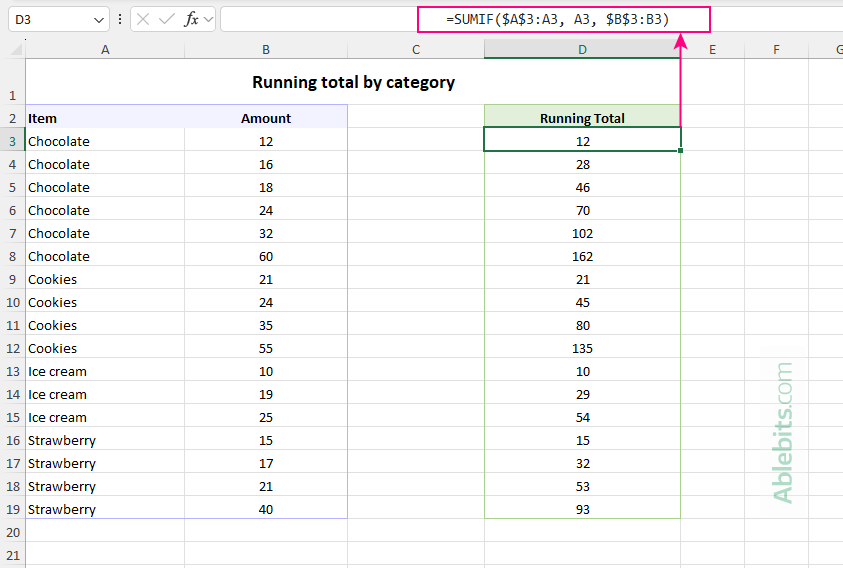Click amount cell 17 in row 17

[266, 464]
